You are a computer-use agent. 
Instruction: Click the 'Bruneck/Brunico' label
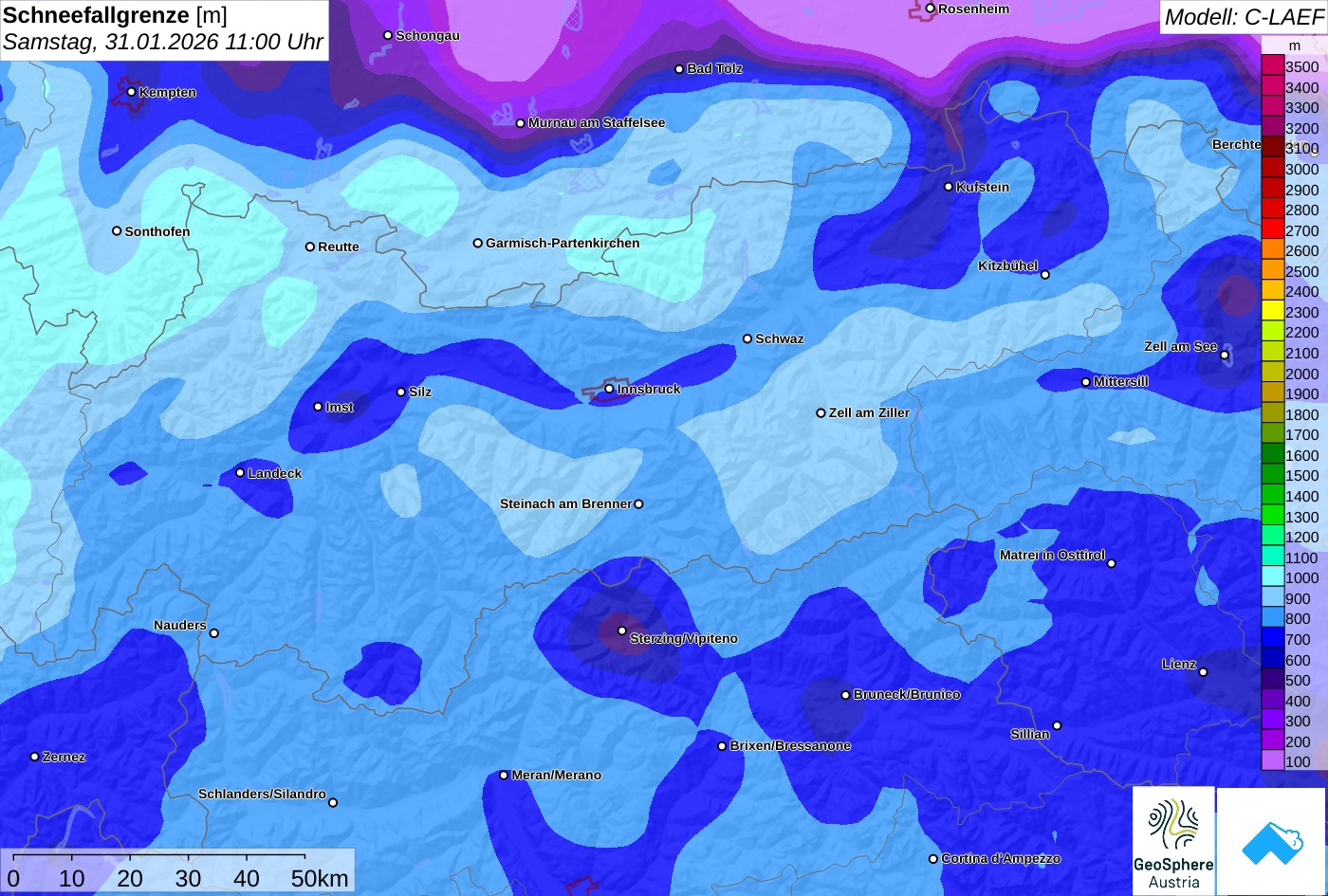click(x=907, y=694)
